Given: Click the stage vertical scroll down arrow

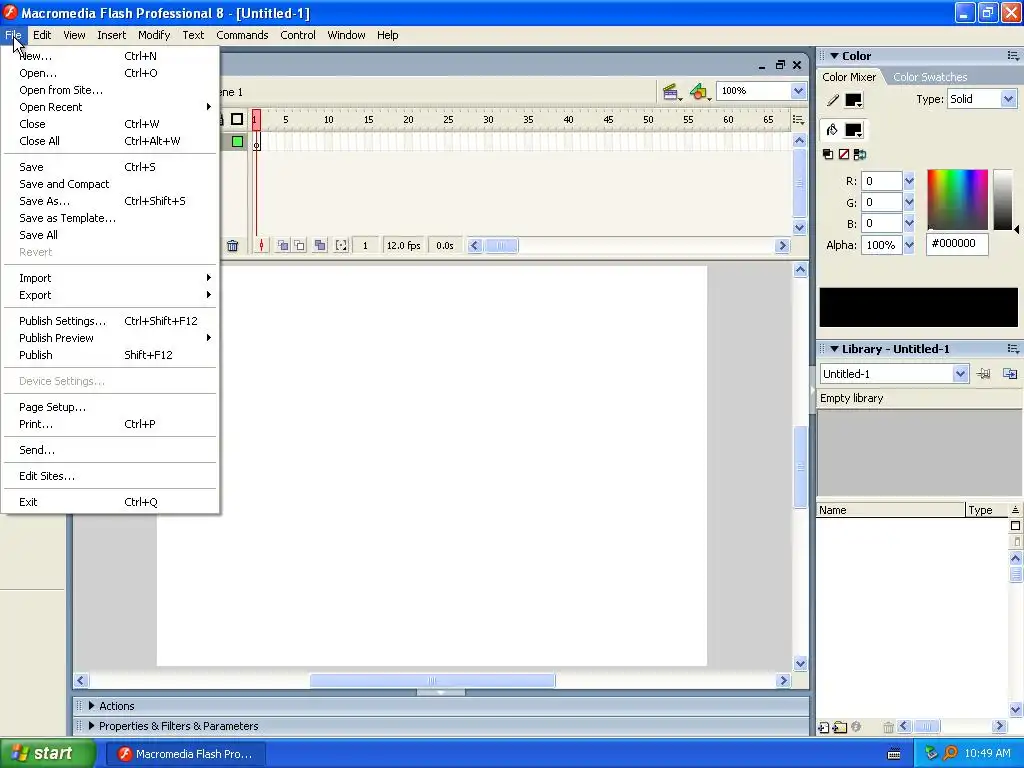Looking at the screenshot, I should pyautogui.click(x=801, y=664).
